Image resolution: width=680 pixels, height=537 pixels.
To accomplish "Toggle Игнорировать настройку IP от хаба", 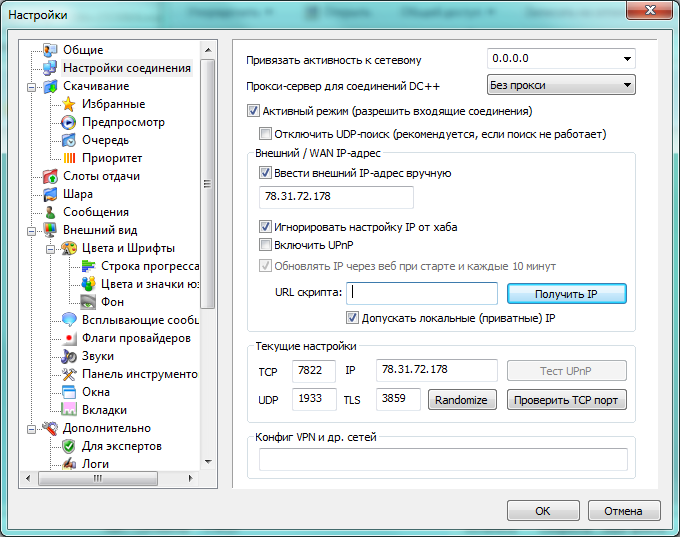I will 265,226.
